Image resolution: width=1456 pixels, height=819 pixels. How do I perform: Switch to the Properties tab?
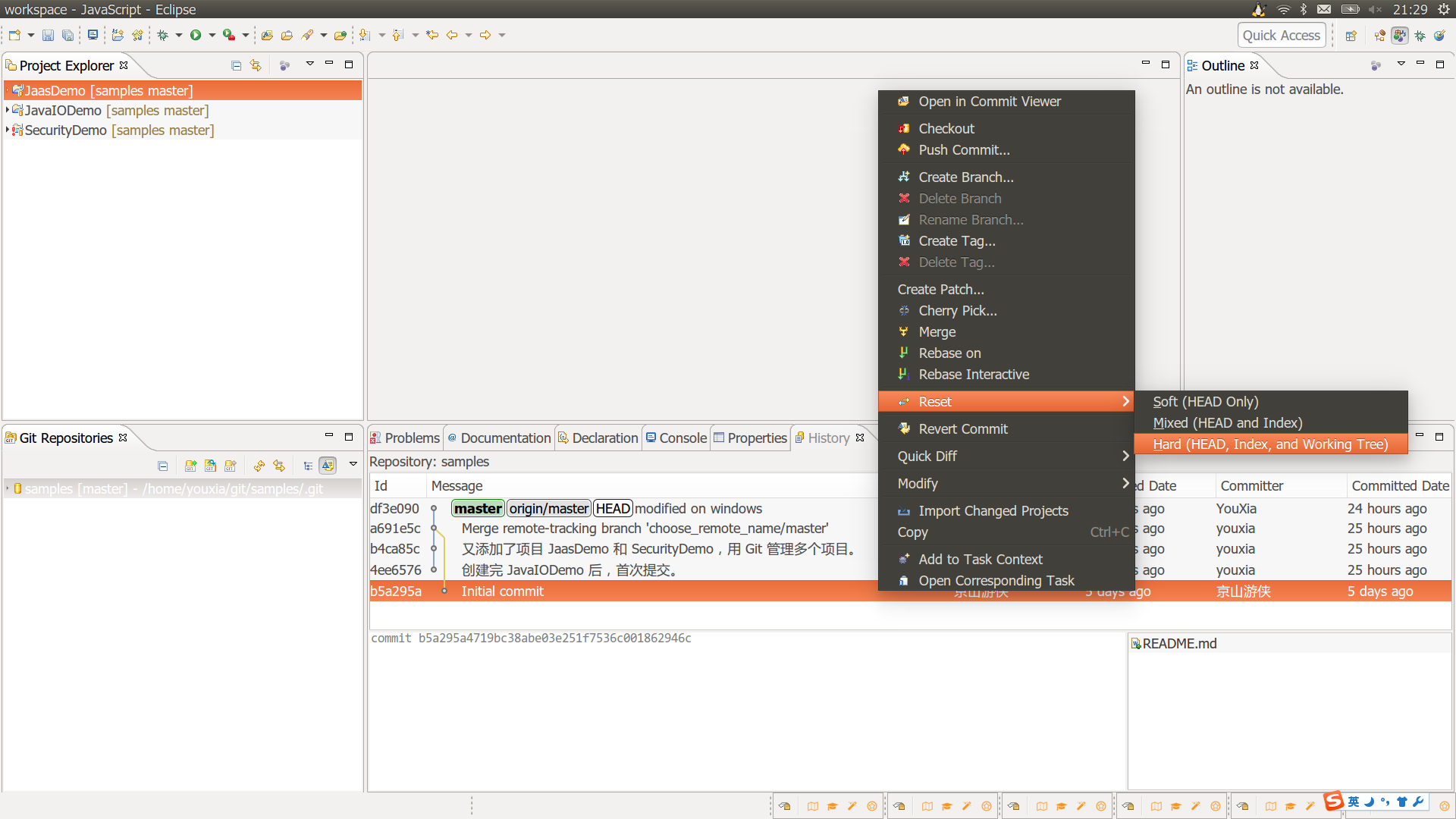pos(750,438)
